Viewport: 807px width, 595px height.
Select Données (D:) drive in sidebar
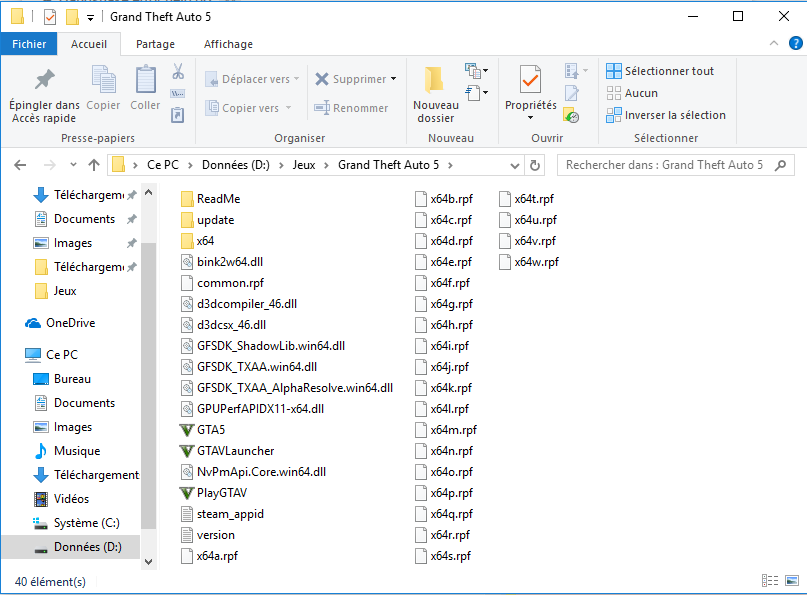[x=71, y=547]
